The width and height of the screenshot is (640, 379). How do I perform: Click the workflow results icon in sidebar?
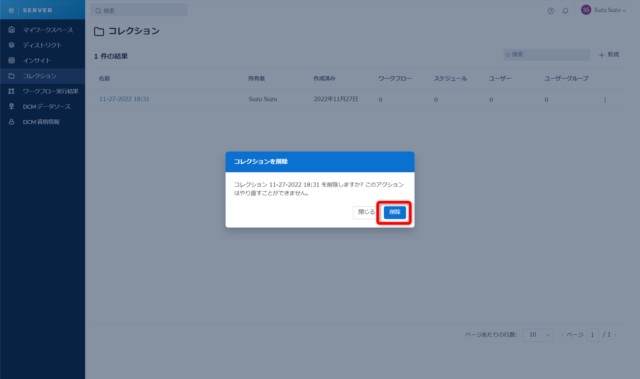(x=11, y=91)
